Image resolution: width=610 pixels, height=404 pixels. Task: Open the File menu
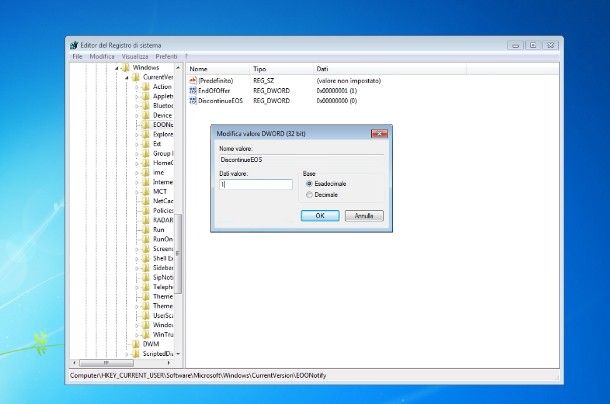(x=77, y=56)
